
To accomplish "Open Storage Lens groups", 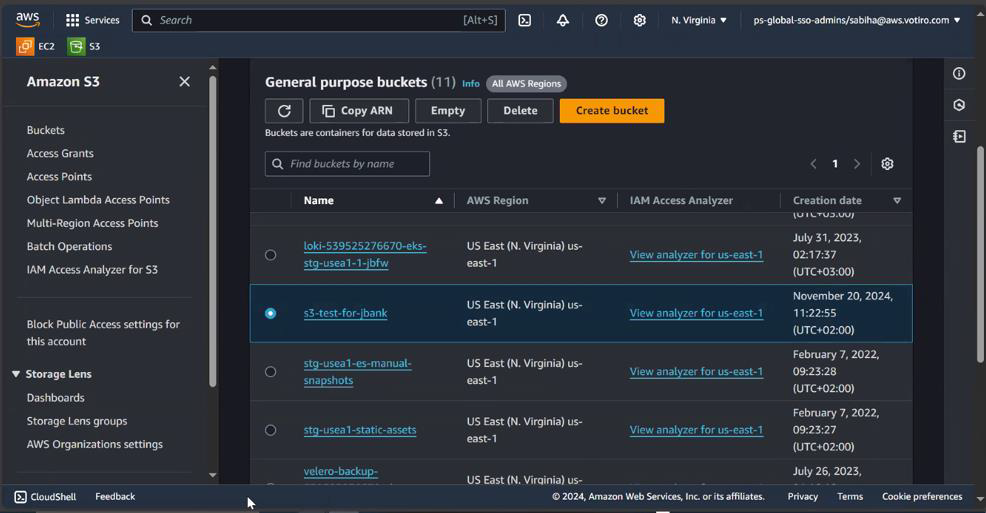I will click(x=77, y=421).
